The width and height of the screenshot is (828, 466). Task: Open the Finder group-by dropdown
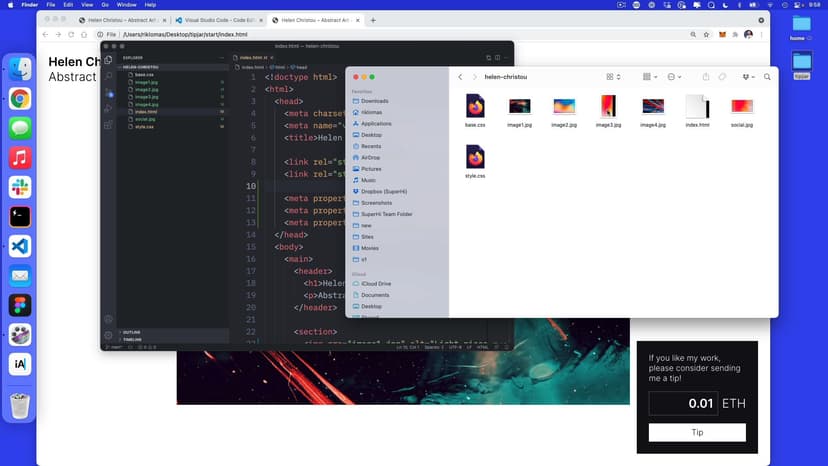pos(650,77)
